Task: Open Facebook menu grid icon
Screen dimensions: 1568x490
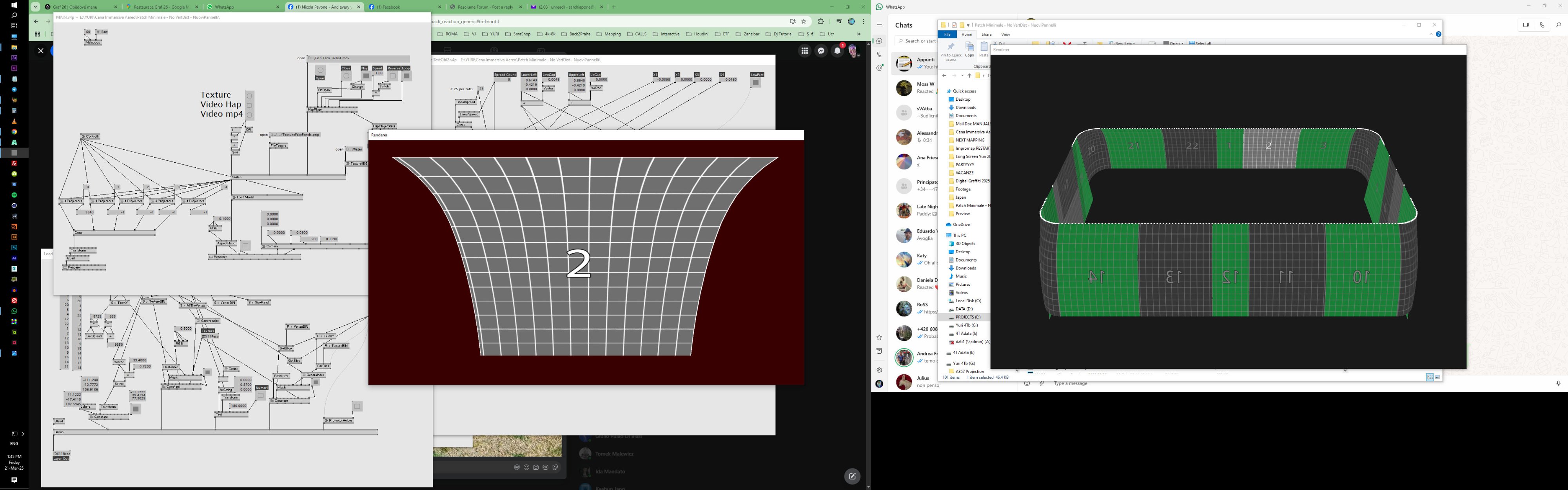Action: point(805,51)
